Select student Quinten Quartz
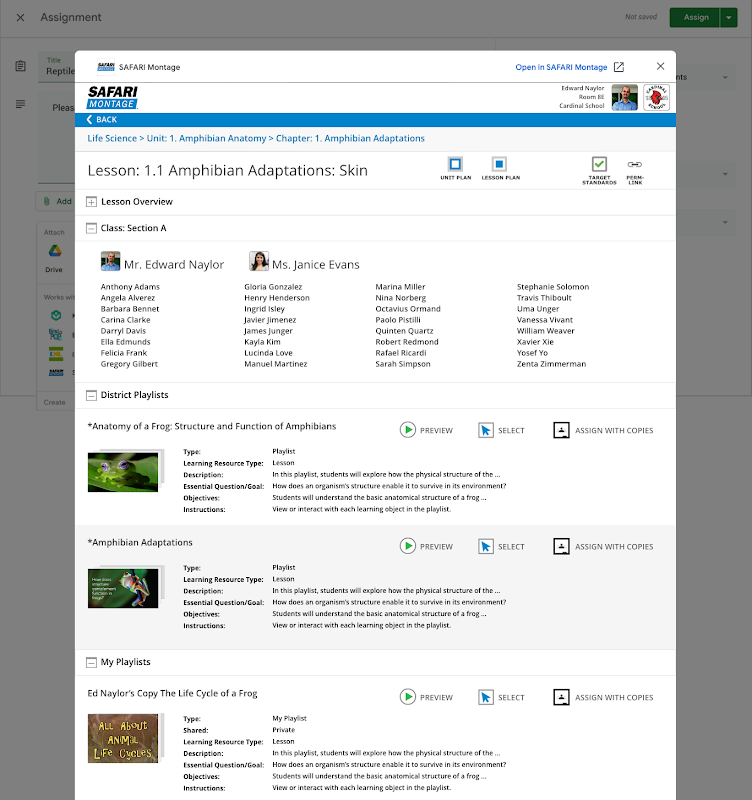 pos(404,331)
